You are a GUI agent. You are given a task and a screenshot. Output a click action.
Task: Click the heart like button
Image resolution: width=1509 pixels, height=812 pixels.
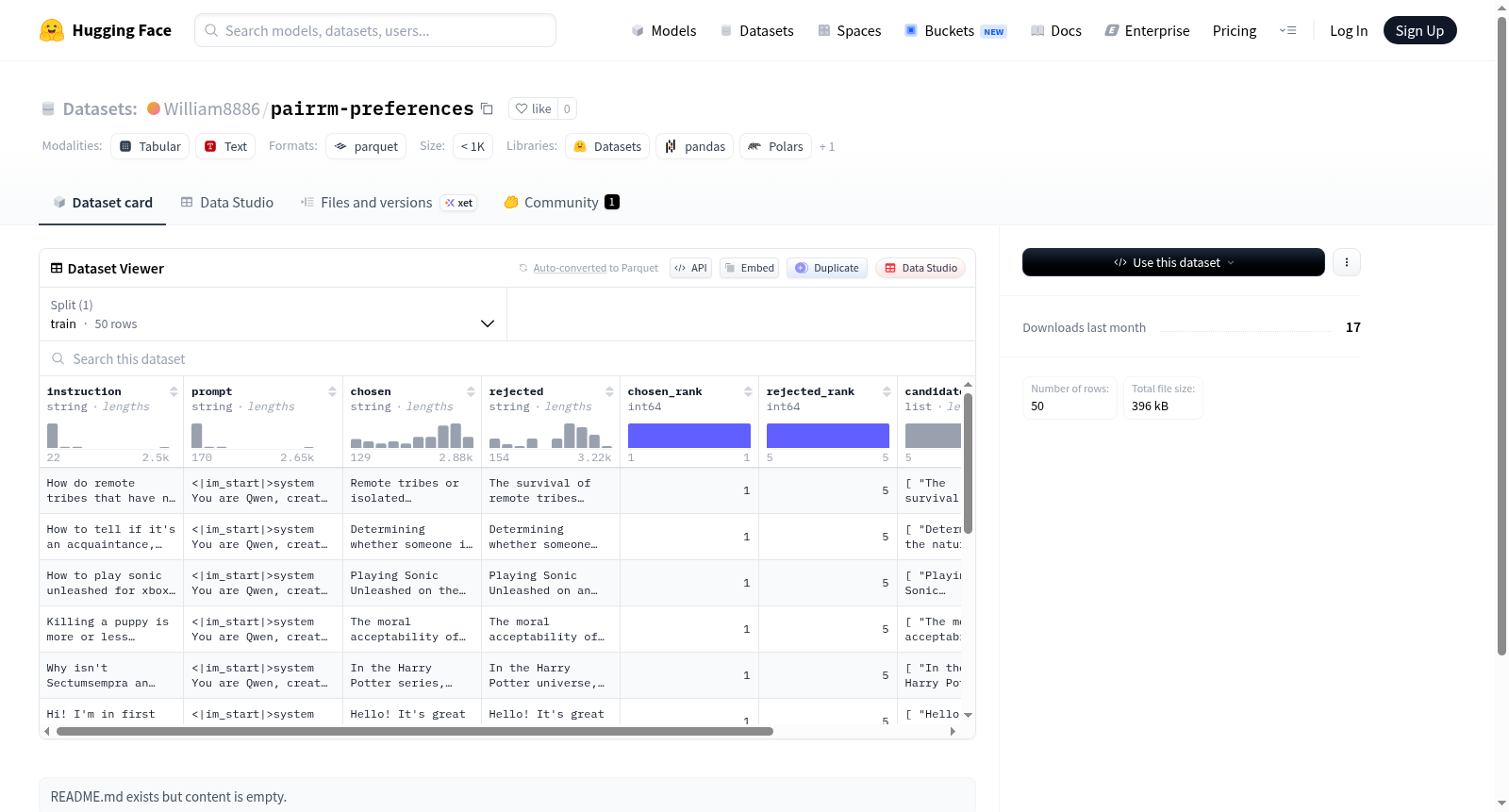pyautogui.click(x=533, y=108)
